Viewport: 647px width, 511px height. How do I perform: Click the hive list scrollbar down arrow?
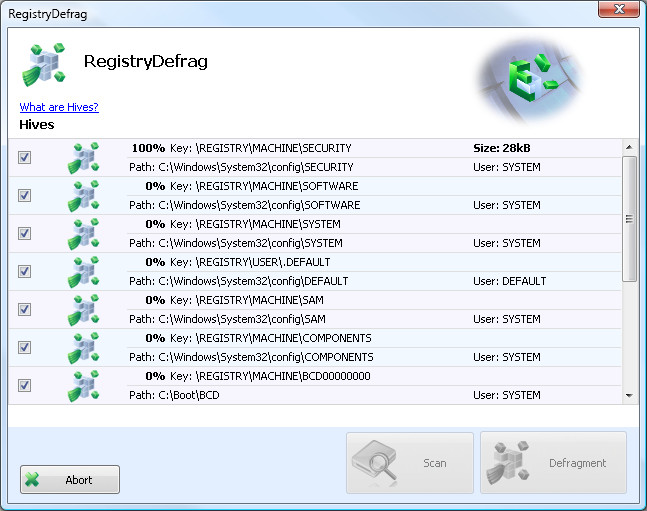[629, 396]
